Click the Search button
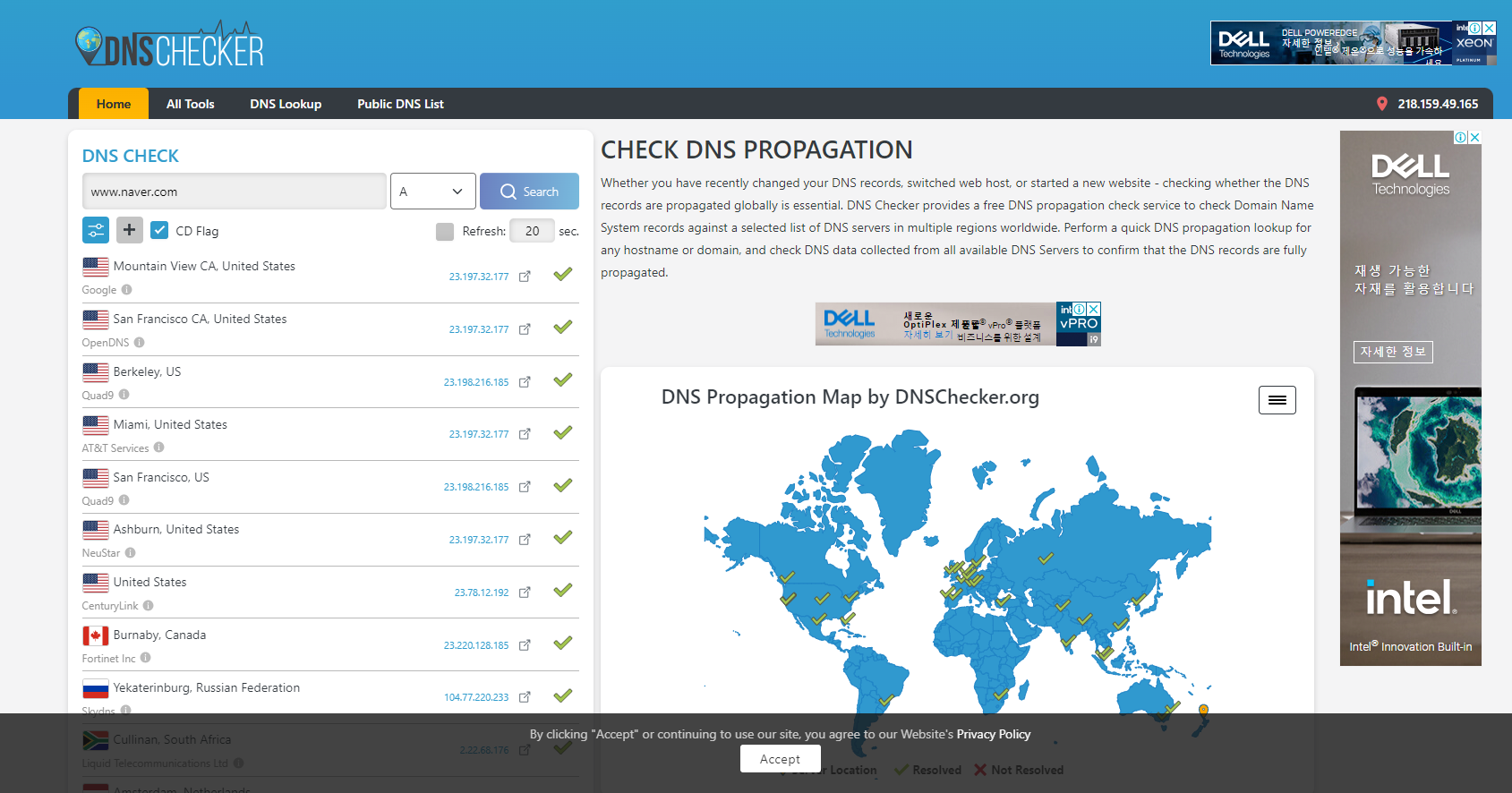The width and height of the screenshot is (1512, 793). [x=529, y=192]
